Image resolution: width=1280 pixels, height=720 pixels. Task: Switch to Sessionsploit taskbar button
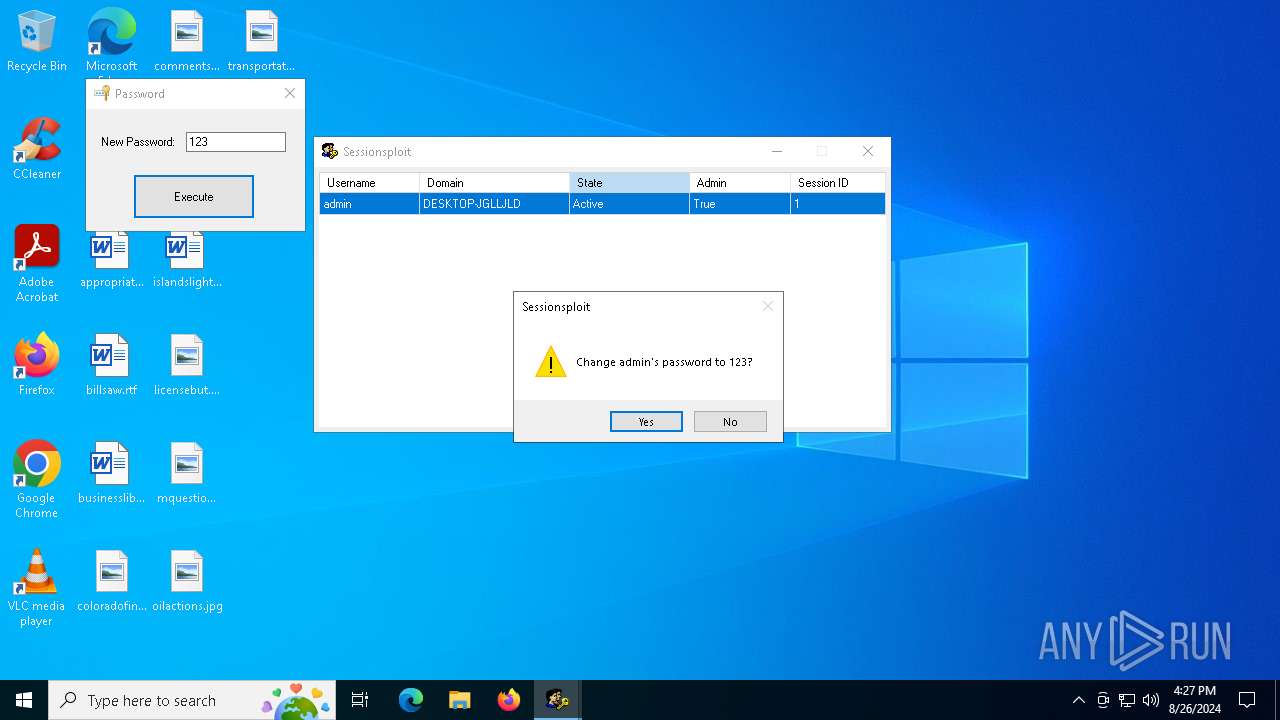coord(557,700)
